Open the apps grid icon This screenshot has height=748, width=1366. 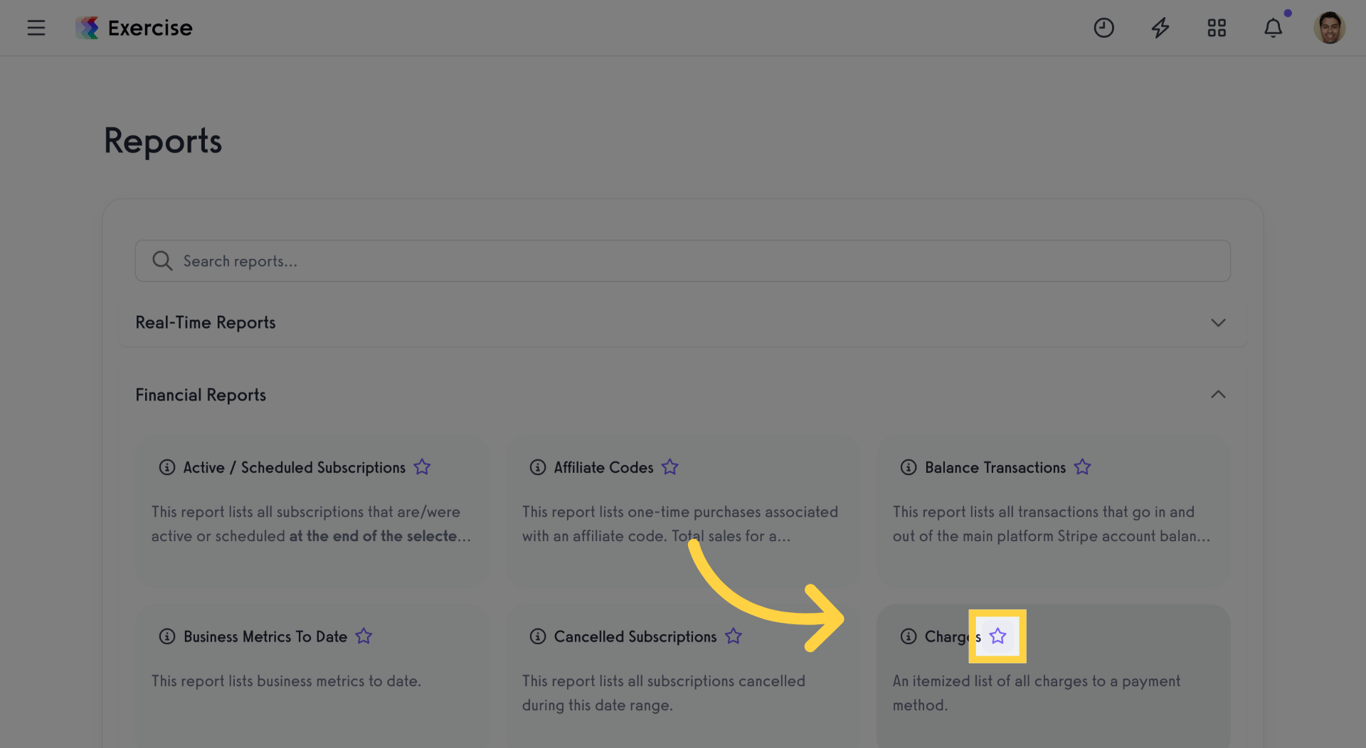1216,27
